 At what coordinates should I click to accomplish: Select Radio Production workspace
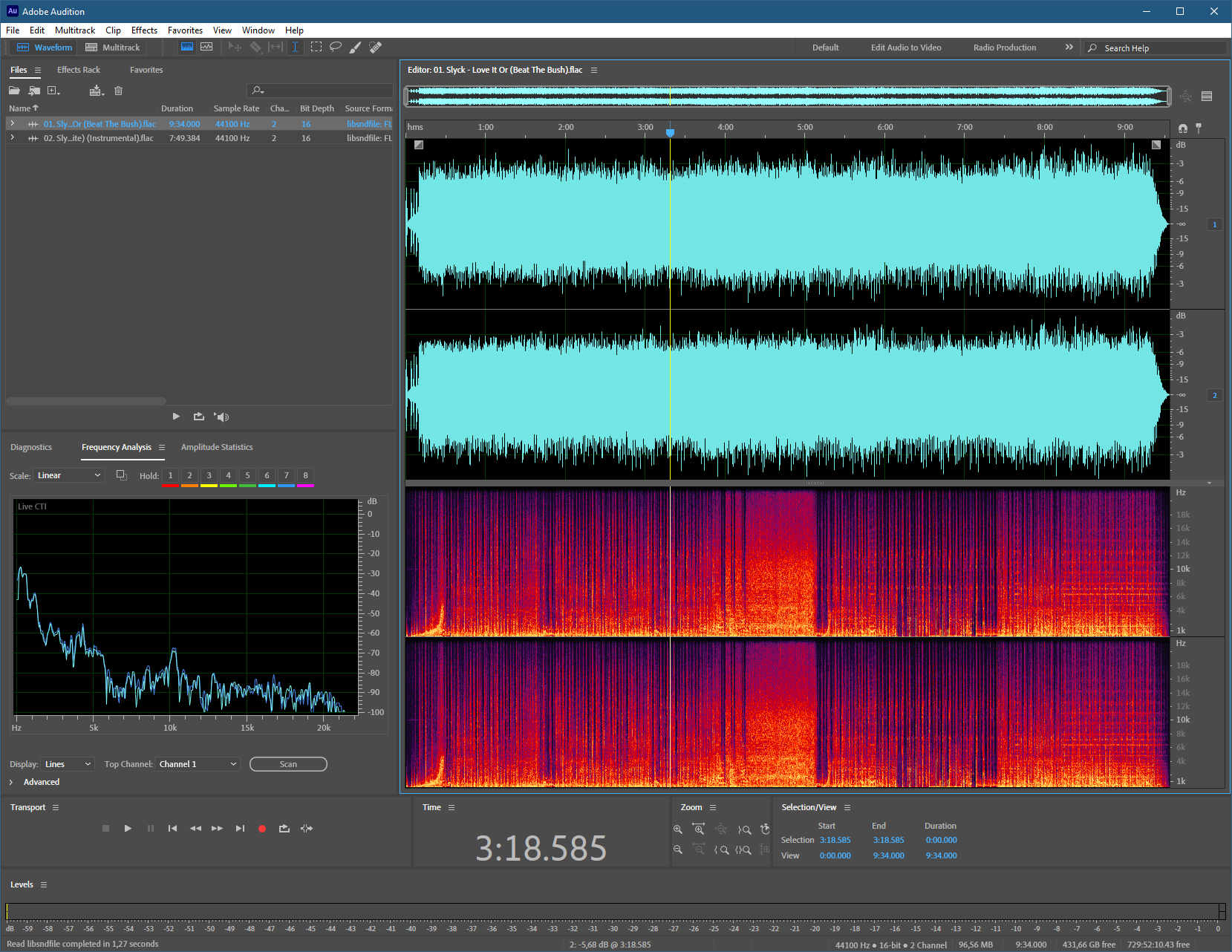pyautogui.click(x=1005, y=48)
